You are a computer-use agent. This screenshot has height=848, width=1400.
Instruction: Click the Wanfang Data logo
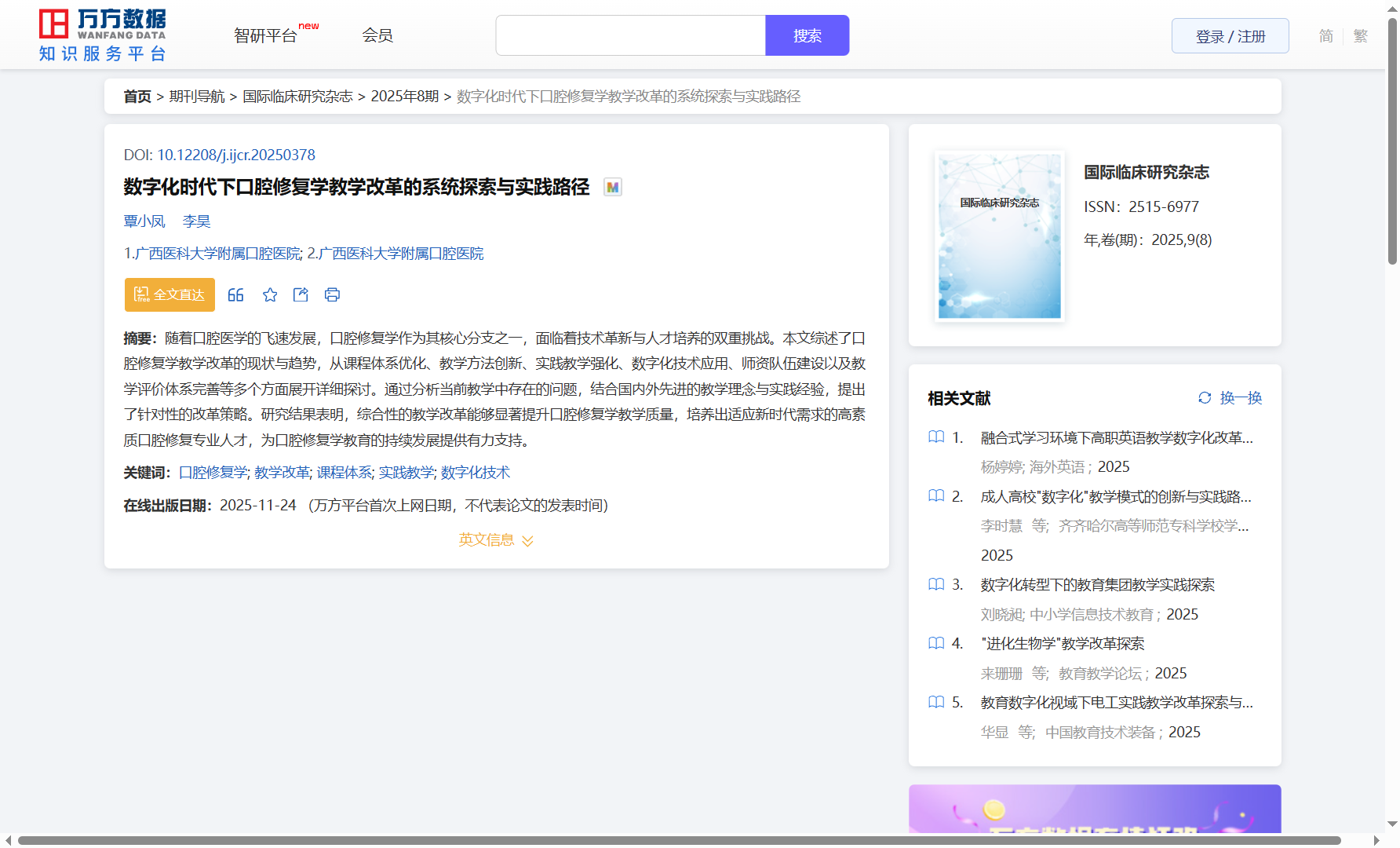point(102,35)
